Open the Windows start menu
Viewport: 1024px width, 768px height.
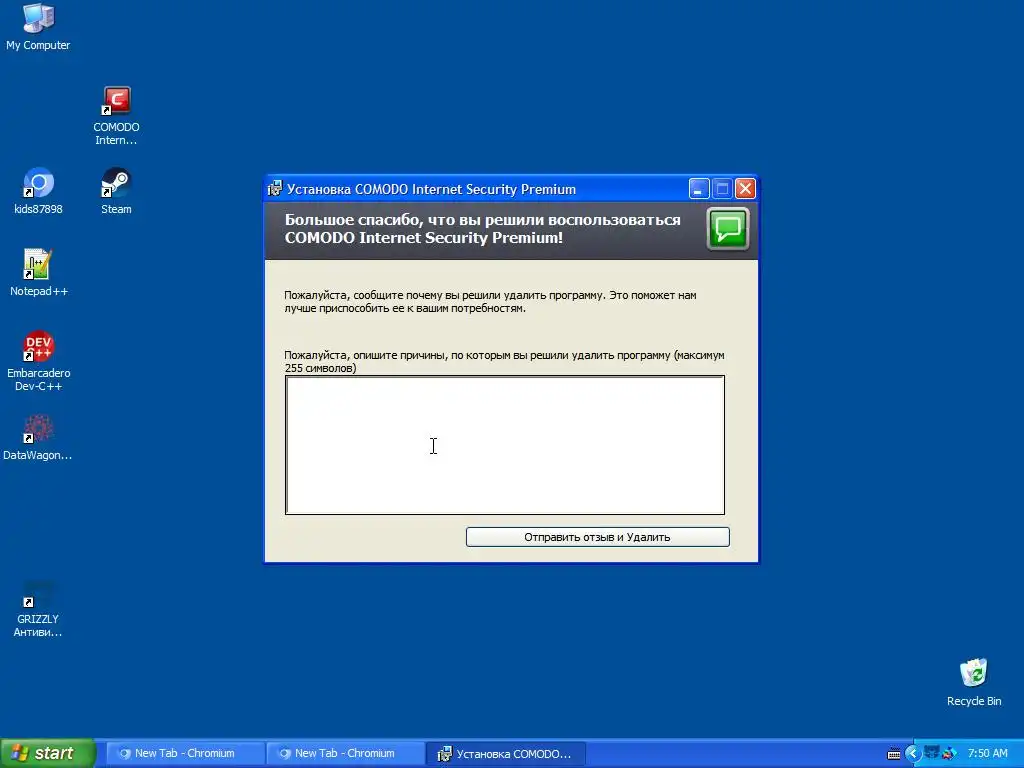pyautogui.click(x=47, y=753)
